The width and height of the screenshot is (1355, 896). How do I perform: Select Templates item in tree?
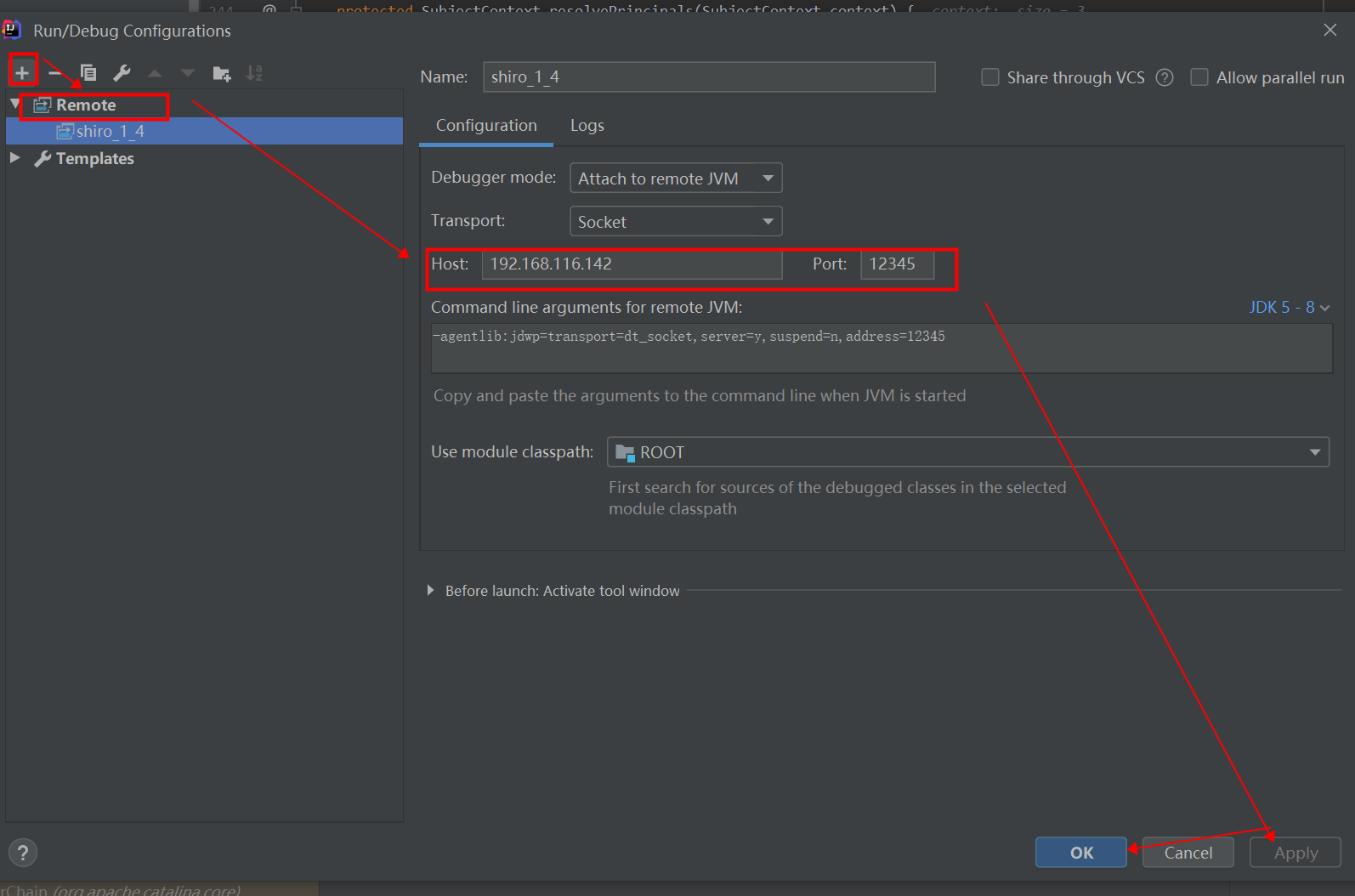pos(94,158)
